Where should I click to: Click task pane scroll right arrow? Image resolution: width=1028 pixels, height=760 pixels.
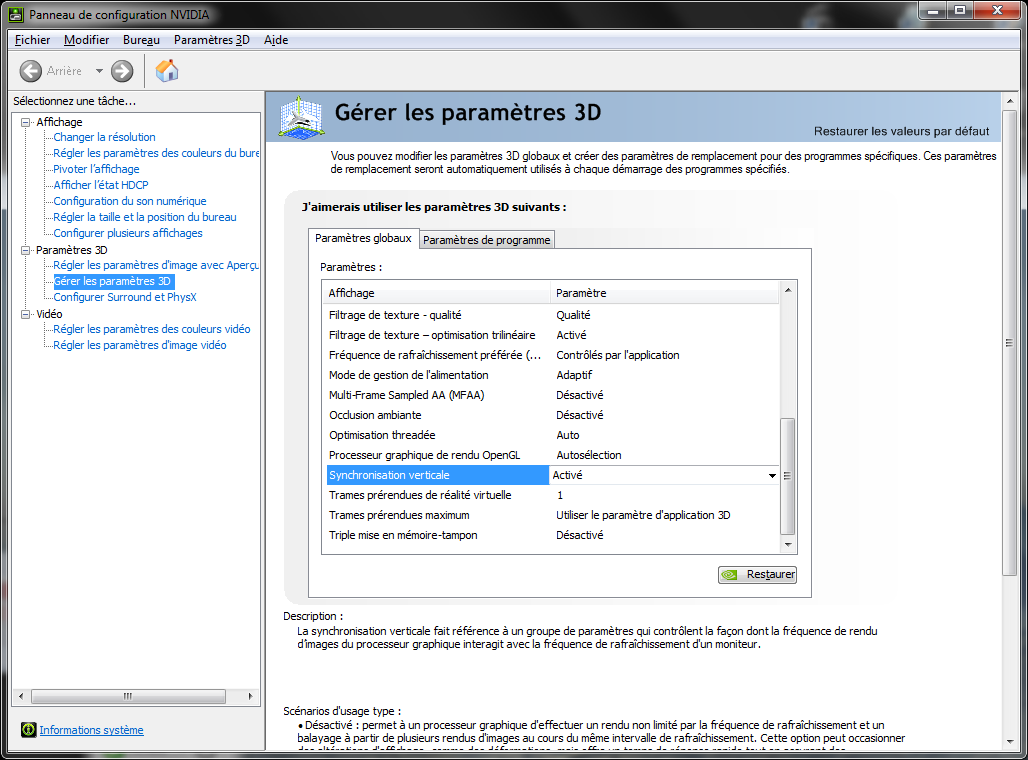pos(250,696)
